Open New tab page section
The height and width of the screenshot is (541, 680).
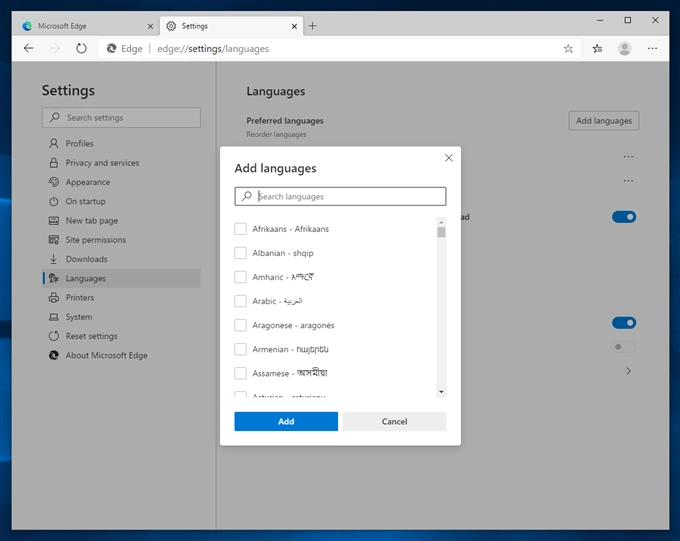(x=121, y=220)
